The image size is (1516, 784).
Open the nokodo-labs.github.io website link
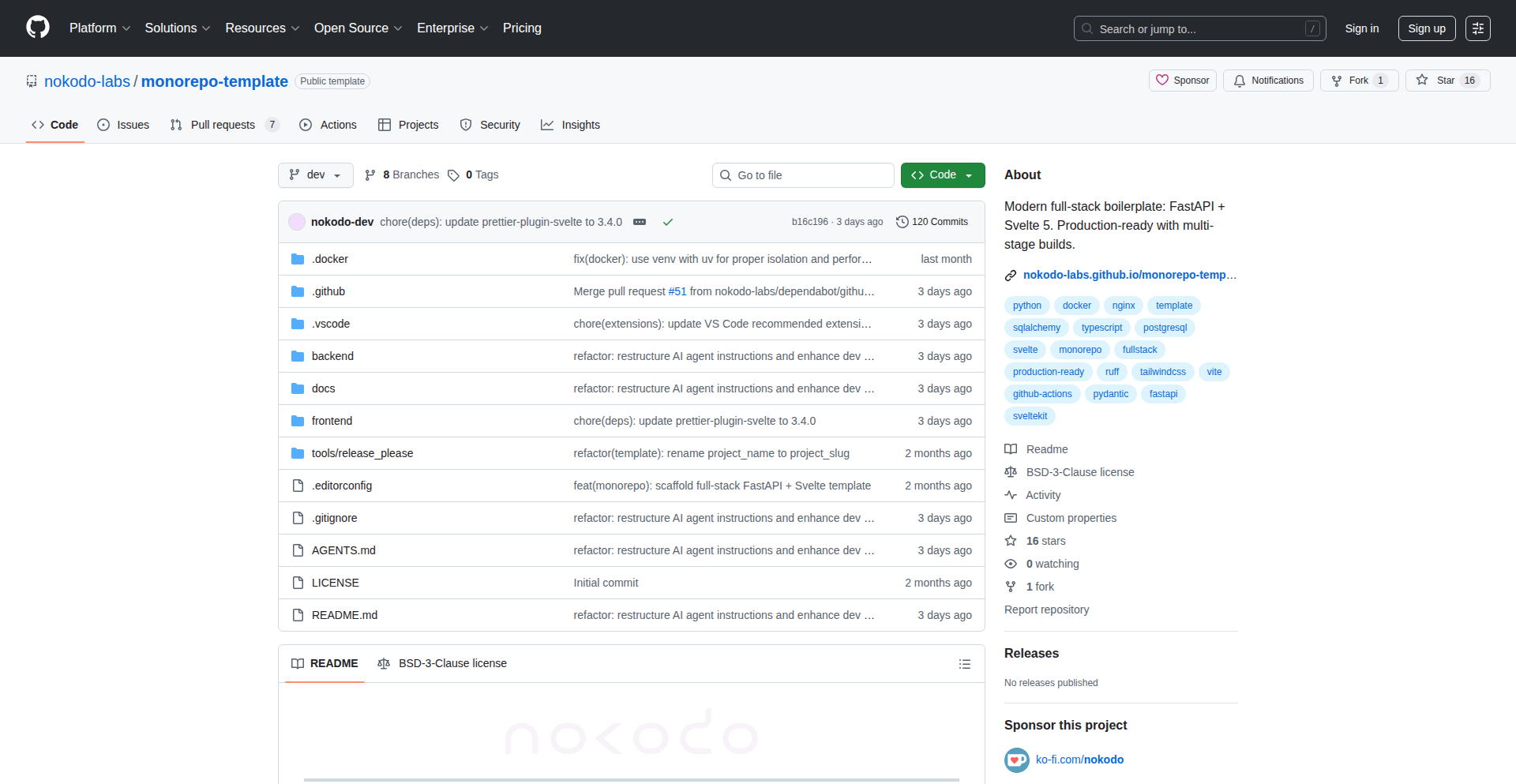1124,275
